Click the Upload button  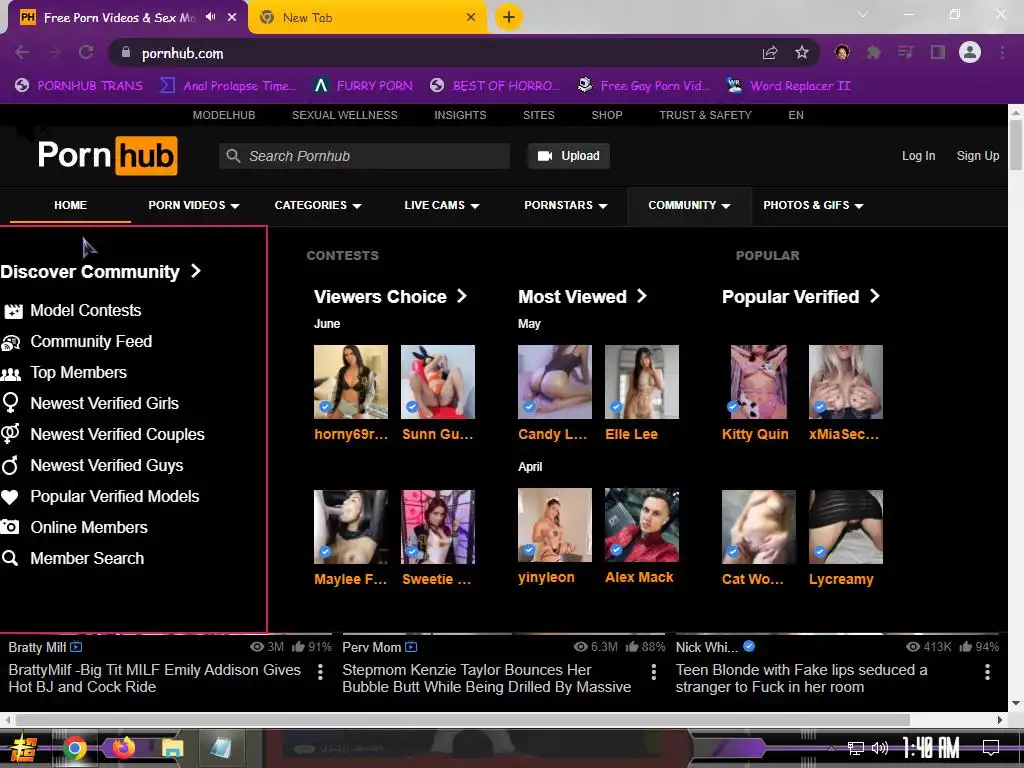[x=569, y=156]
